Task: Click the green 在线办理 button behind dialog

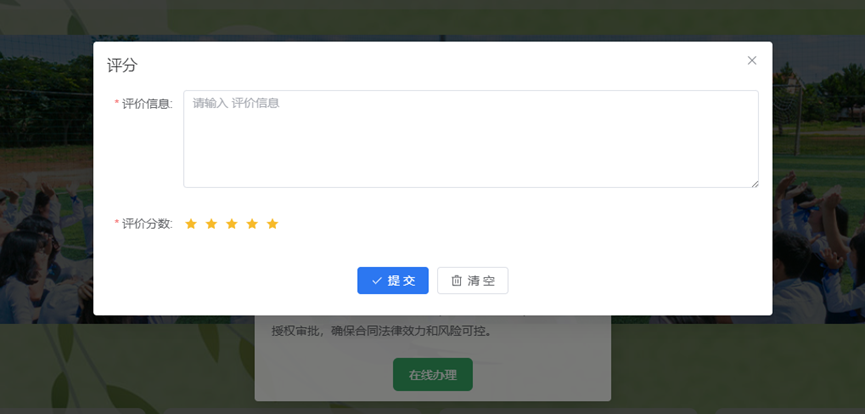Action: 433,375
